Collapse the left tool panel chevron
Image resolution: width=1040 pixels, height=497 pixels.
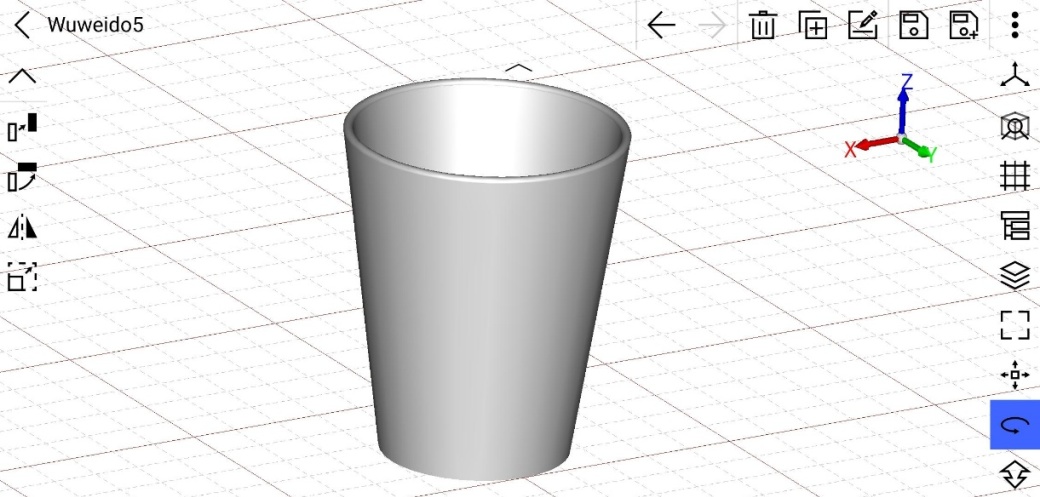tap(22, 75)
